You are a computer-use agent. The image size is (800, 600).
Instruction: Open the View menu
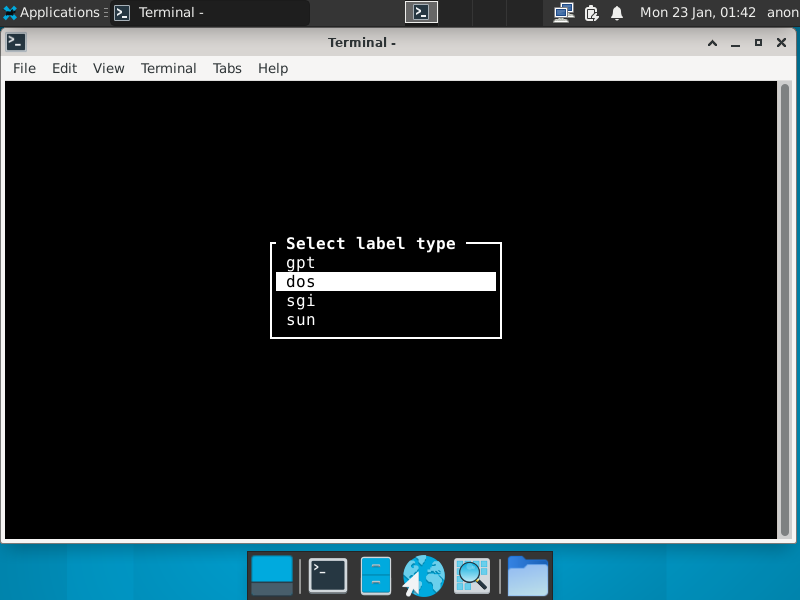pos(109,68)
